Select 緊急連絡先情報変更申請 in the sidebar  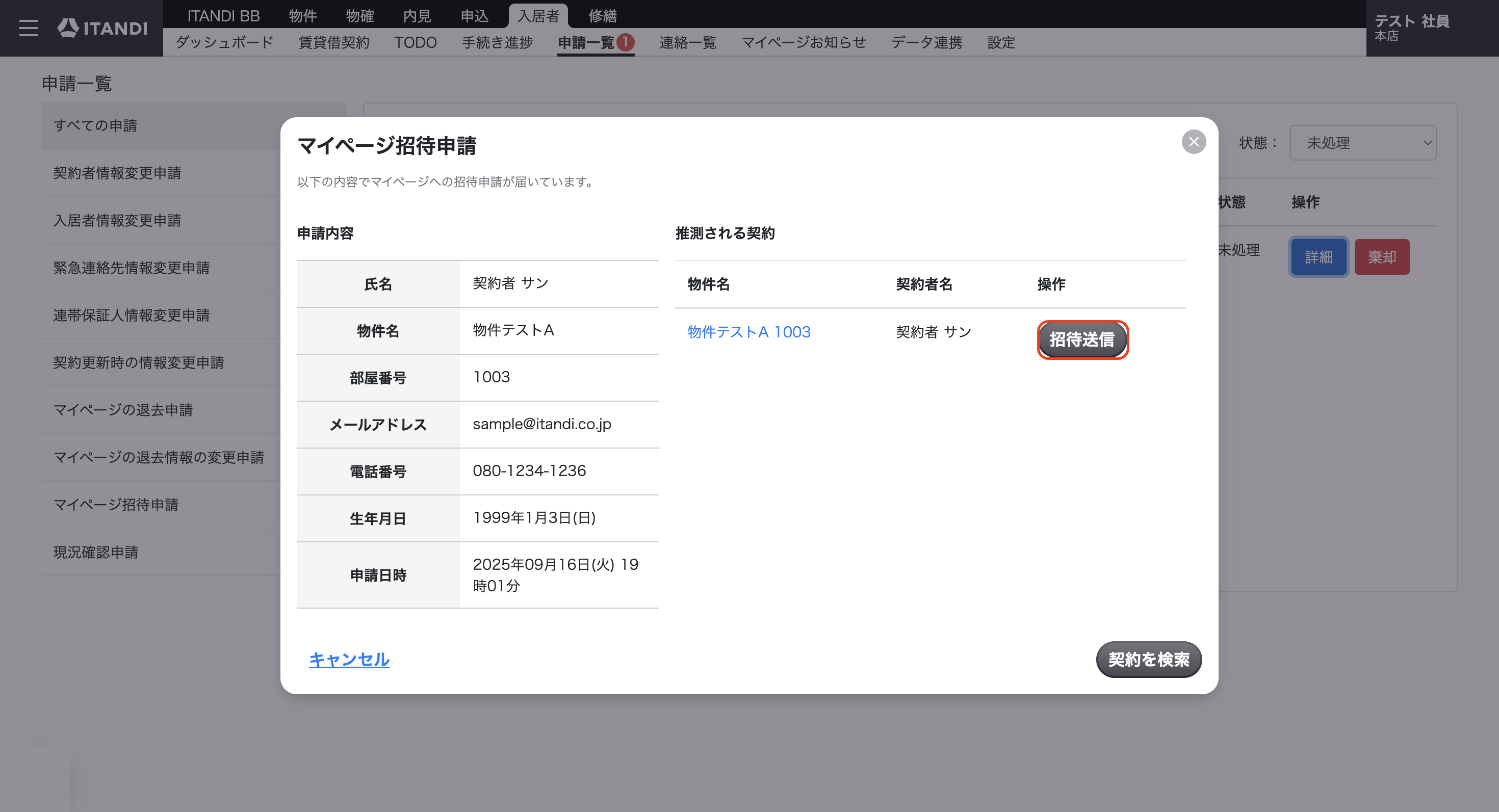coord(161,268)
